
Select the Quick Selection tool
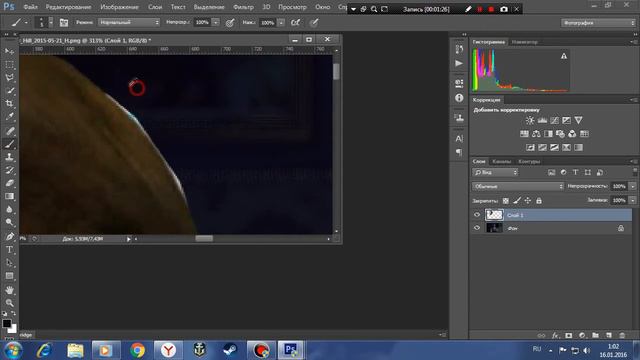point(9,91)
